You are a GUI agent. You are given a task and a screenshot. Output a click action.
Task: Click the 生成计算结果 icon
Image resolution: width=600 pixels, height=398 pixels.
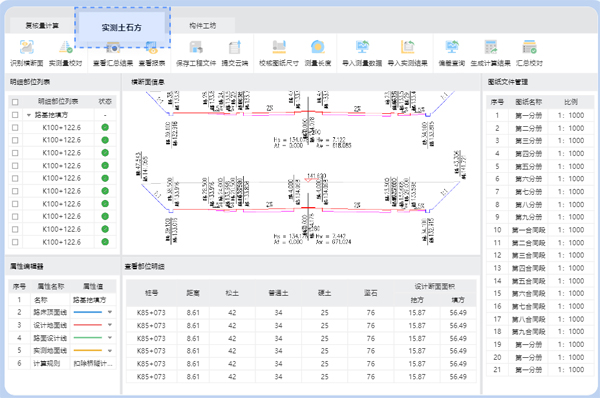coord(491,47)
